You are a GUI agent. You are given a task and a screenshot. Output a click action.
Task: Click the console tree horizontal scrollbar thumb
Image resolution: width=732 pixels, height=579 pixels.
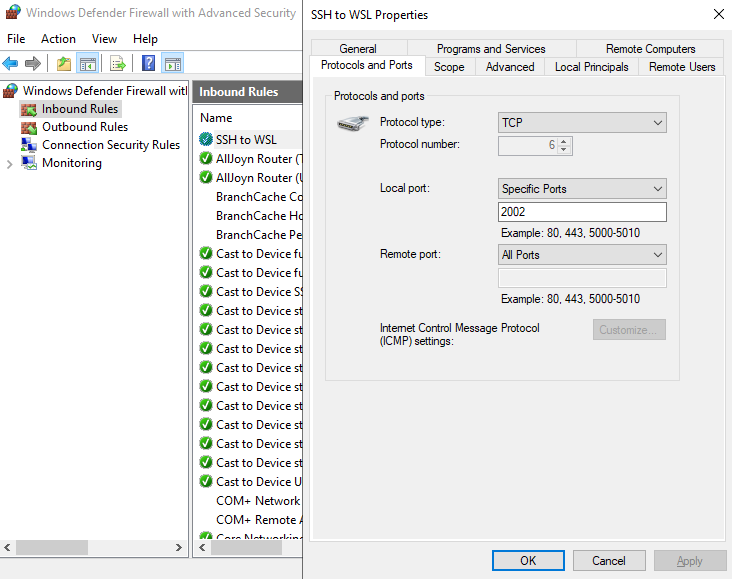coord(52,547)
